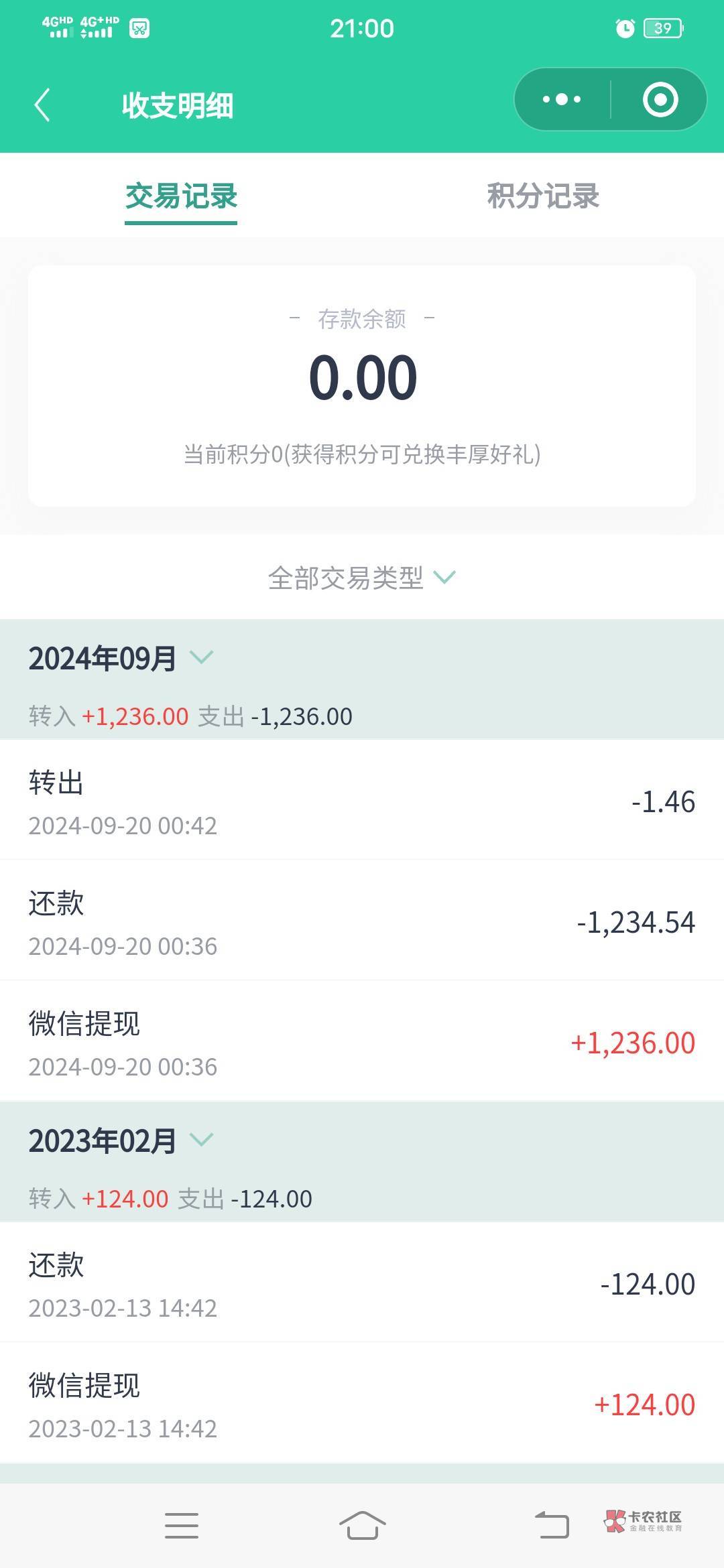
Task: Open the mini-program three-dot menu
Action: 562,100
